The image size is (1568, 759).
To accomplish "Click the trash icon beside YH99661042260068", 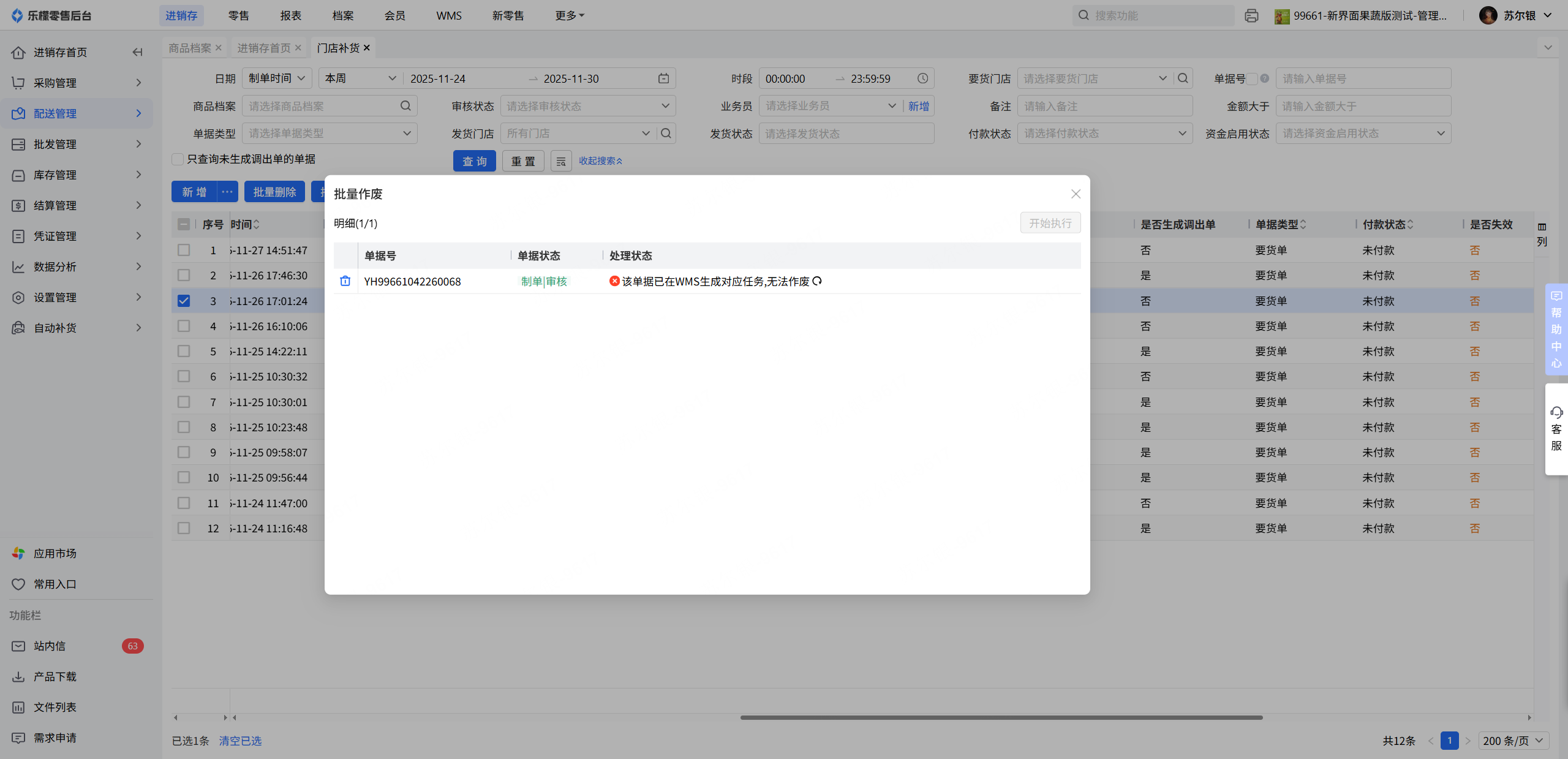I will tap(345, 281).
